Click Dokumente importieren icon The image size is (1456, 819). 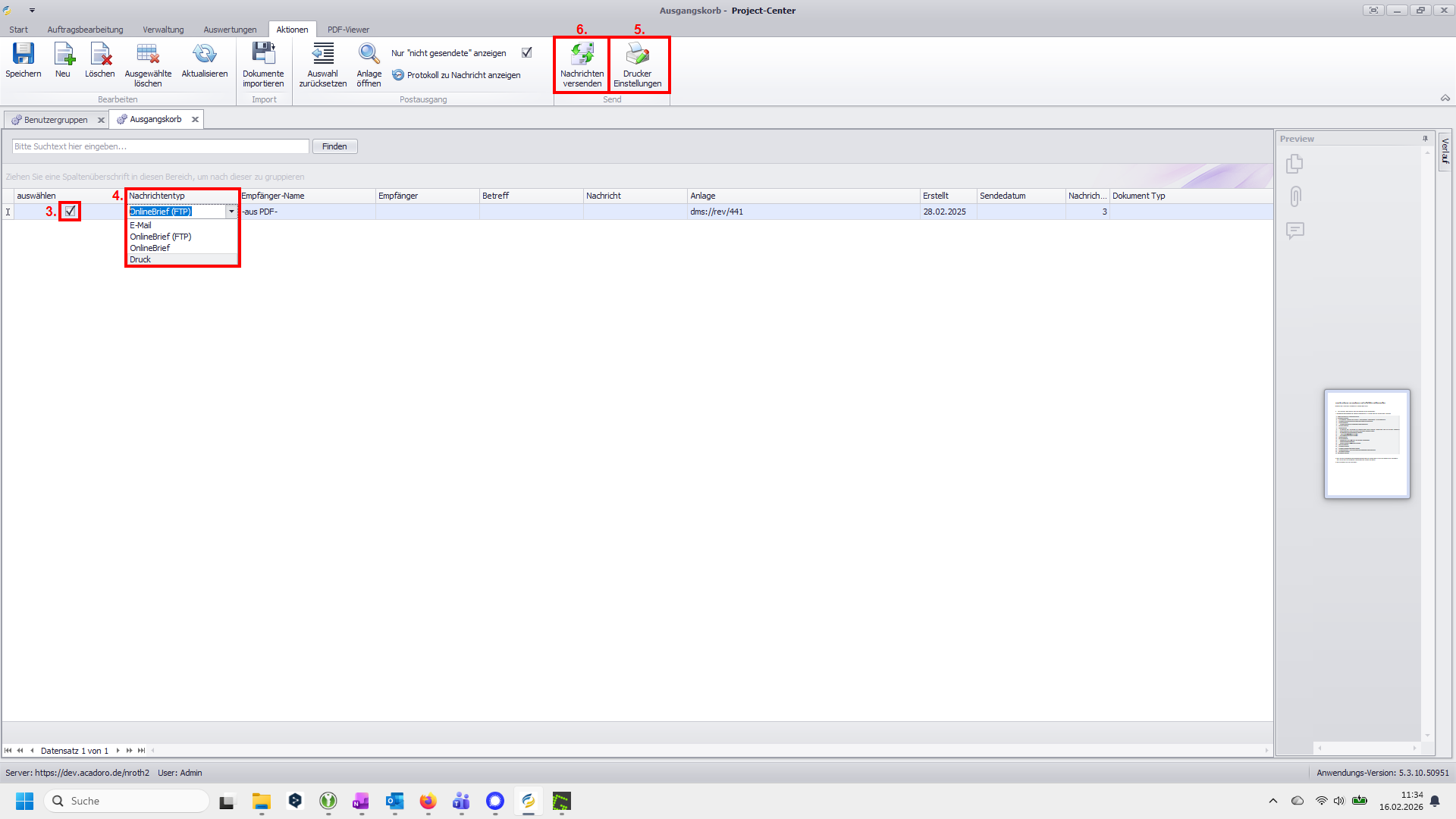(x=263, y=55)
